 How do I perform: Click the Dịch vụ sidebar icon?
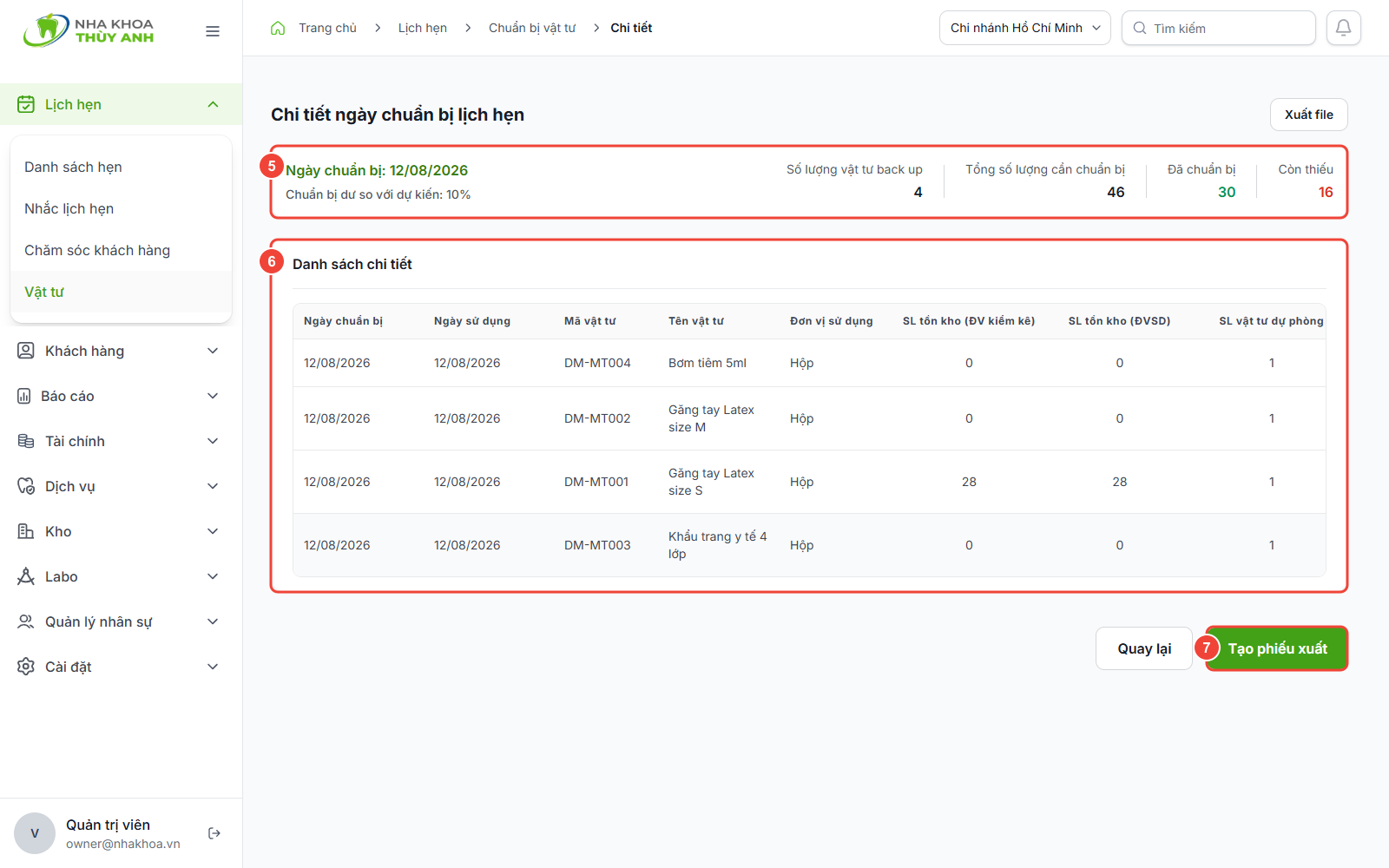click(26, 486)
